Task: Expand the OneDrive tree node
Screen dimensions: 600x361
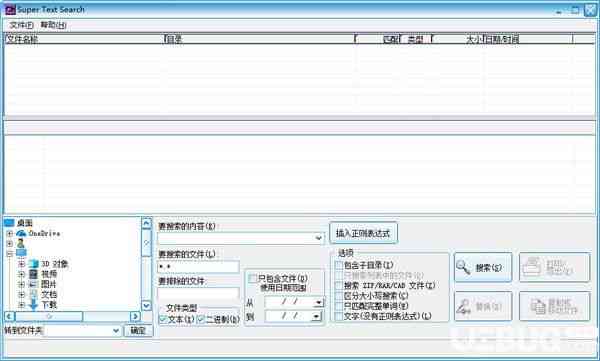Action: coord(10,233)
